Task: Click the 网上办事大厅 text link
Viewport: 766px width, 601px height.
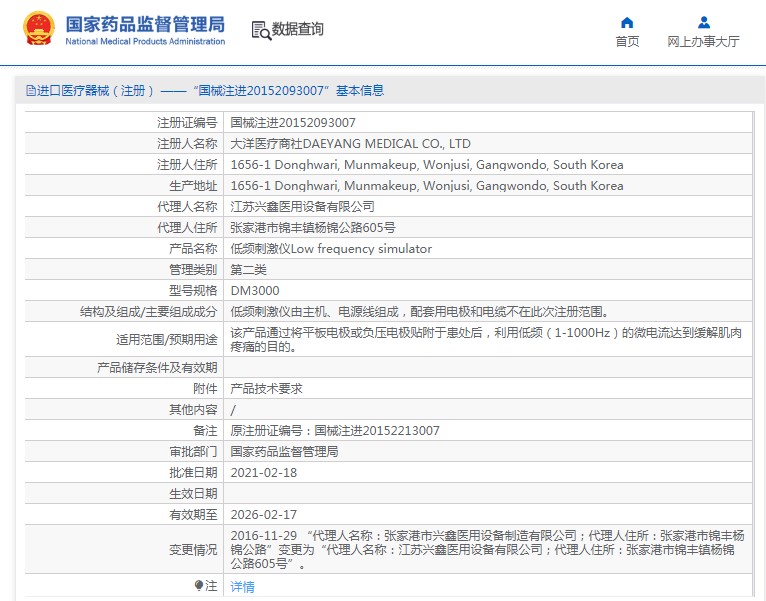Action: click(703, 42)
